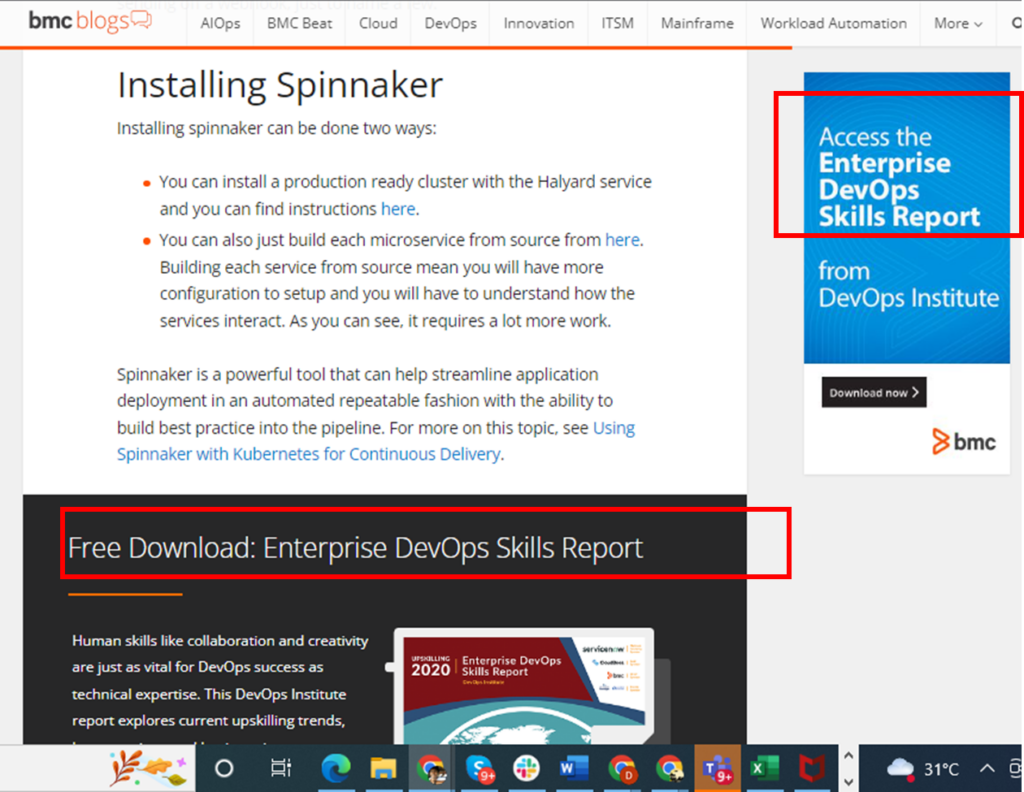Viewport: 1024px width, 792px height.
Task: Click the bmc logo in the sidebar ad
Action: coord(964,442)
